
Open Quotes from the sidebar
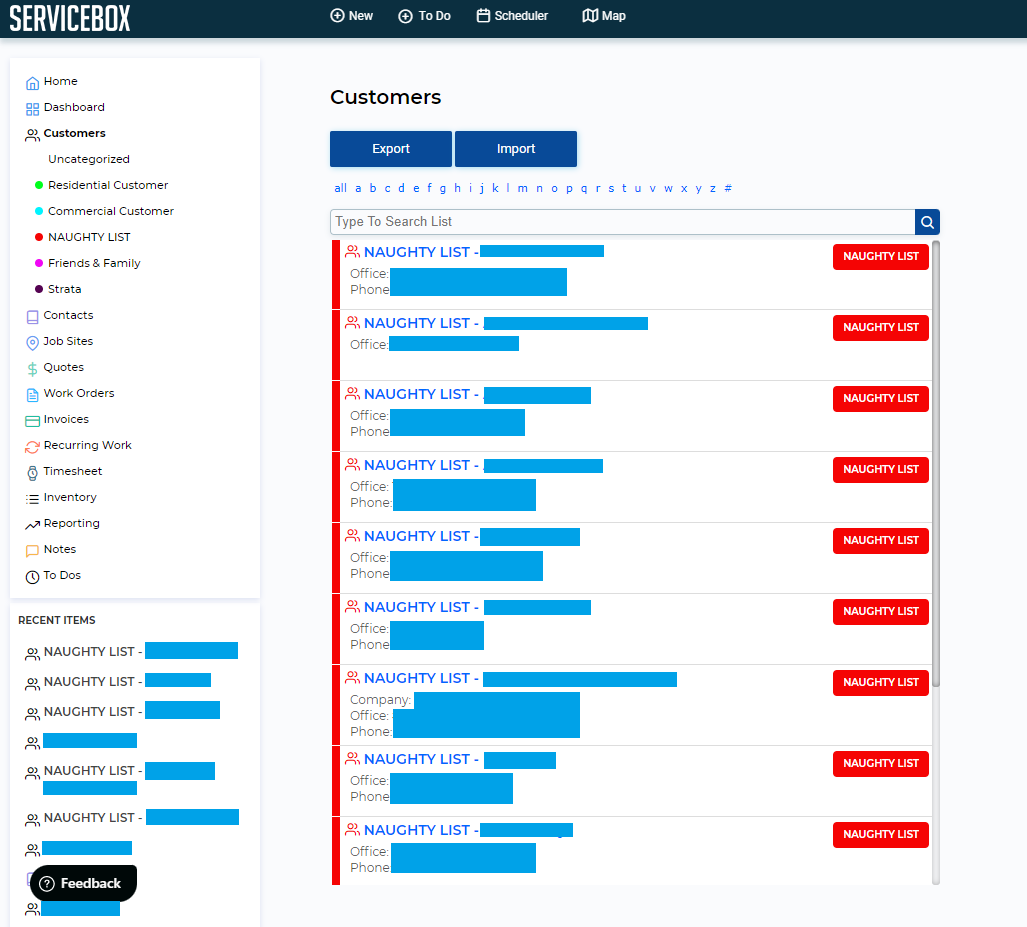[x=64, y=368]
